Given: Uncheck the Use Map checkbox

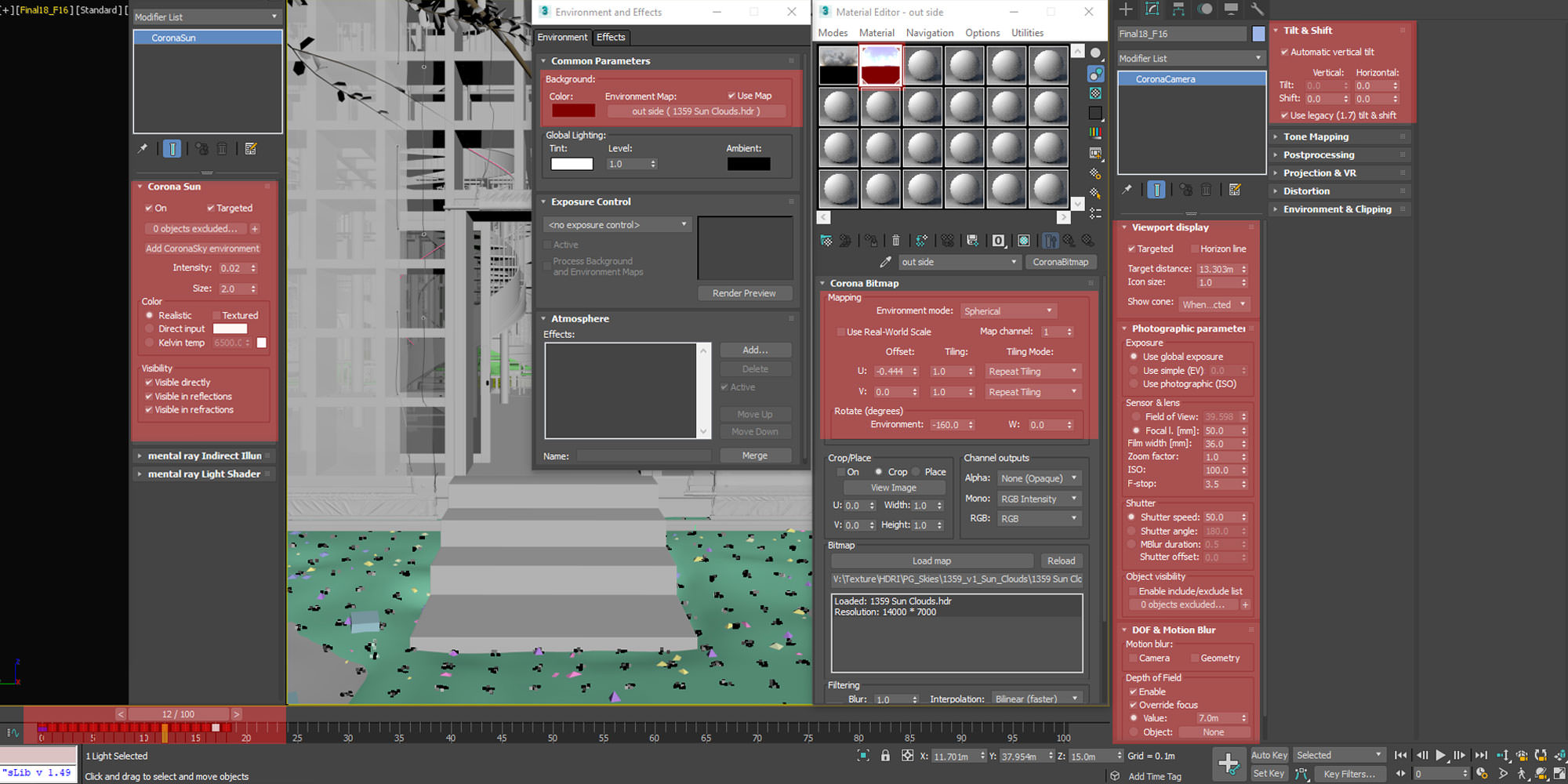Looking at the screenshot, I should point(731,96).
